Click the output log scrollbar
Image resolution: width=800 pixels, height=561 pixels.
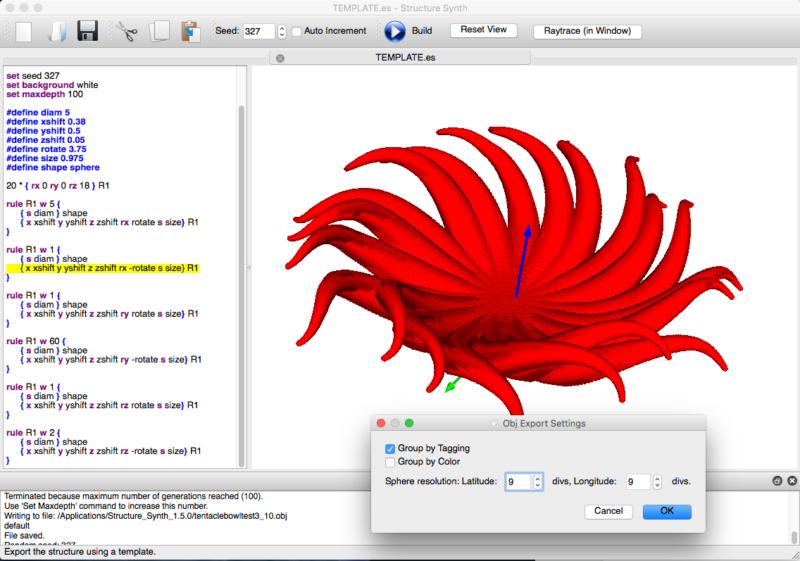tap(794, 537)
